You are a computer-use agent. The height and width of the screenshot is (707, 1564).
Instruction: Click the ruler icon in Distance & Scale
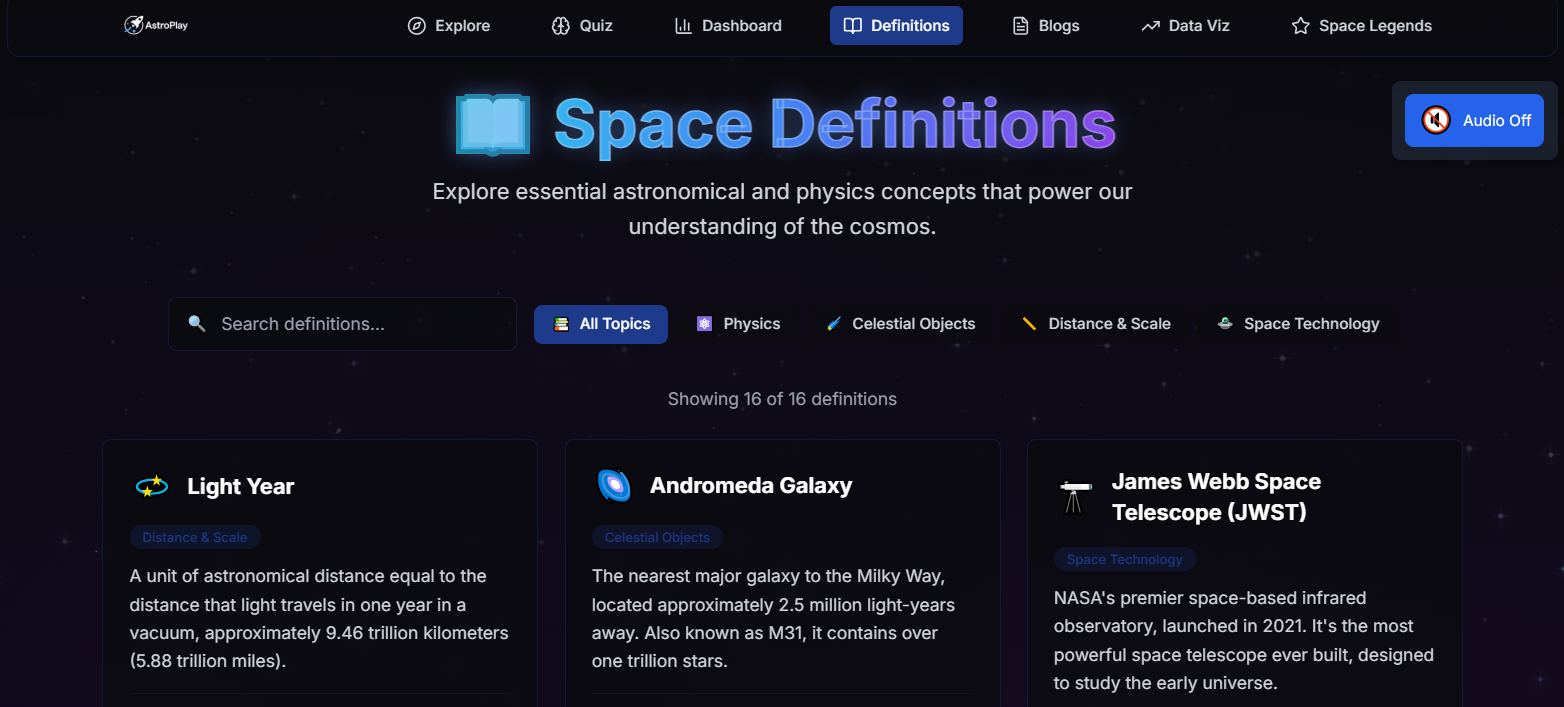click(x=1029, y=324)
